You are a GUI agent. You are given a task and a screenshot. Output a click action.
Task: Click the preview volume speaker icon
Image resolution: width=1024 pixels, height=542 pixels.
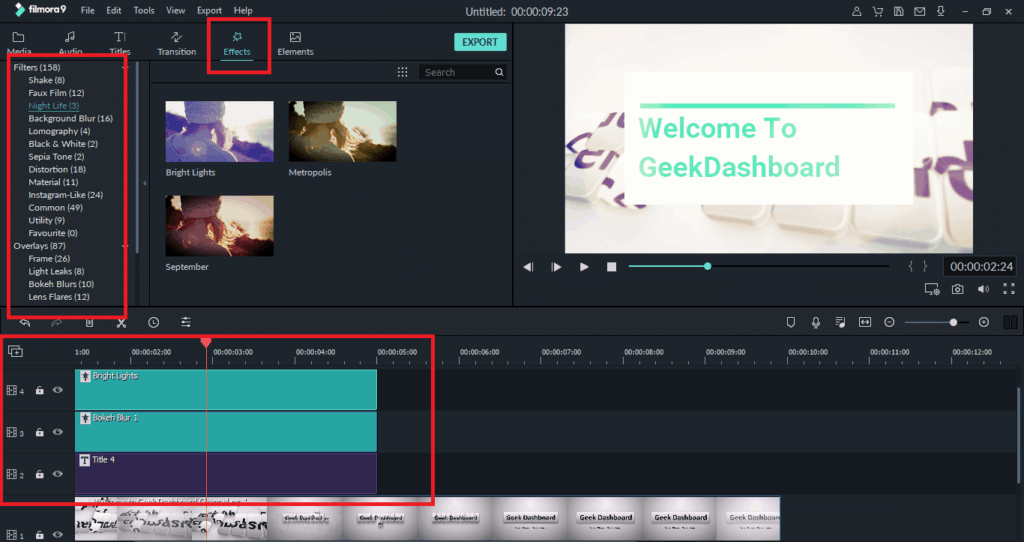pyautogui.click(x=983, y=289)
